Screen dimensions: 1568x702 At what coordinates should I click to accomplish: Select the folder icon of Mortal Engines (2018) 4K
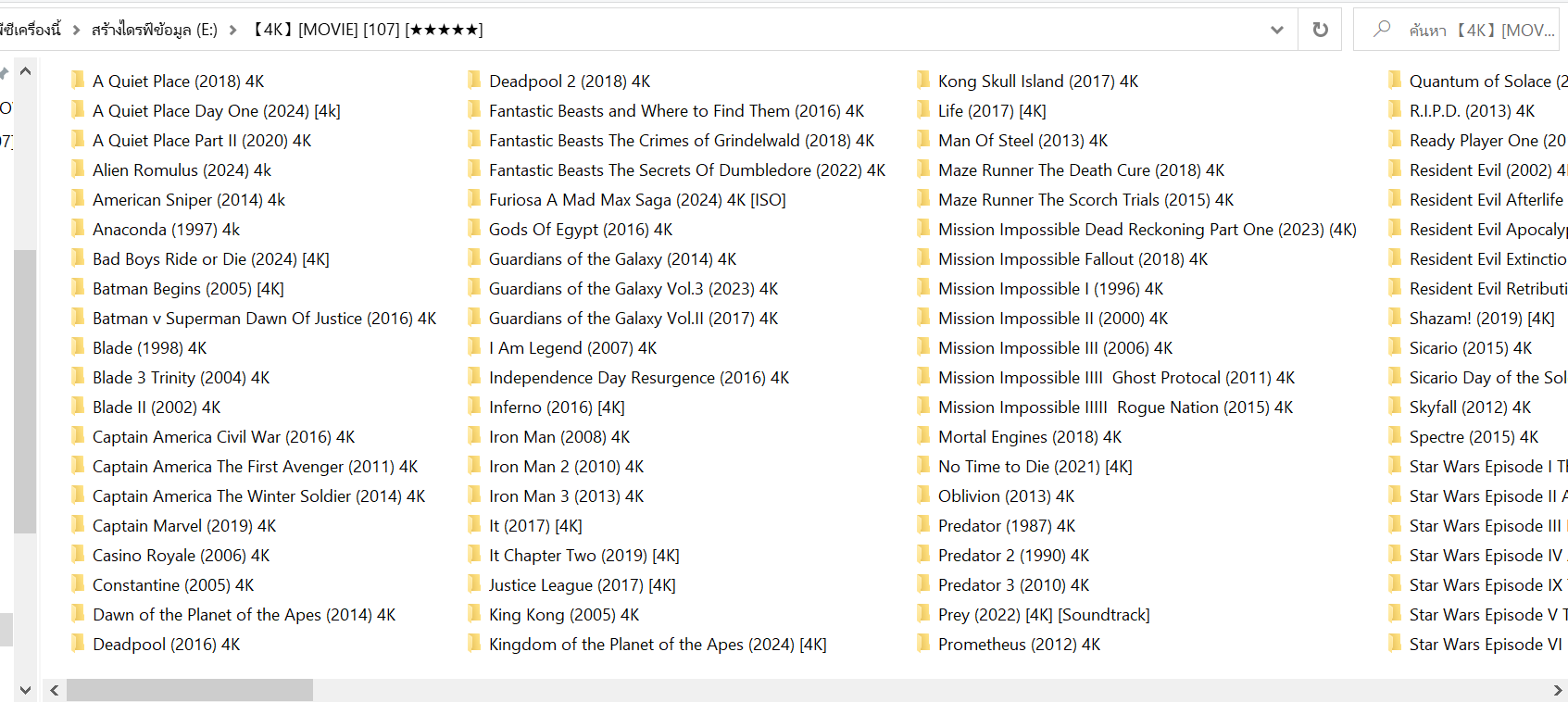(x=923, y=436)
